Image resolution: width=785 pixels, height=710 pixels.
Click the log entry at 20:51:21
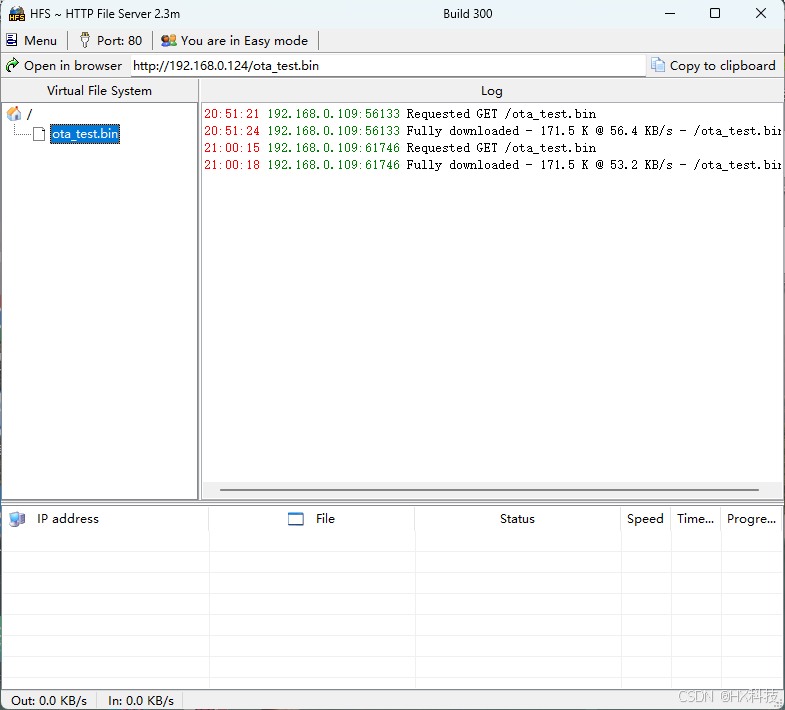click(400, 114)
